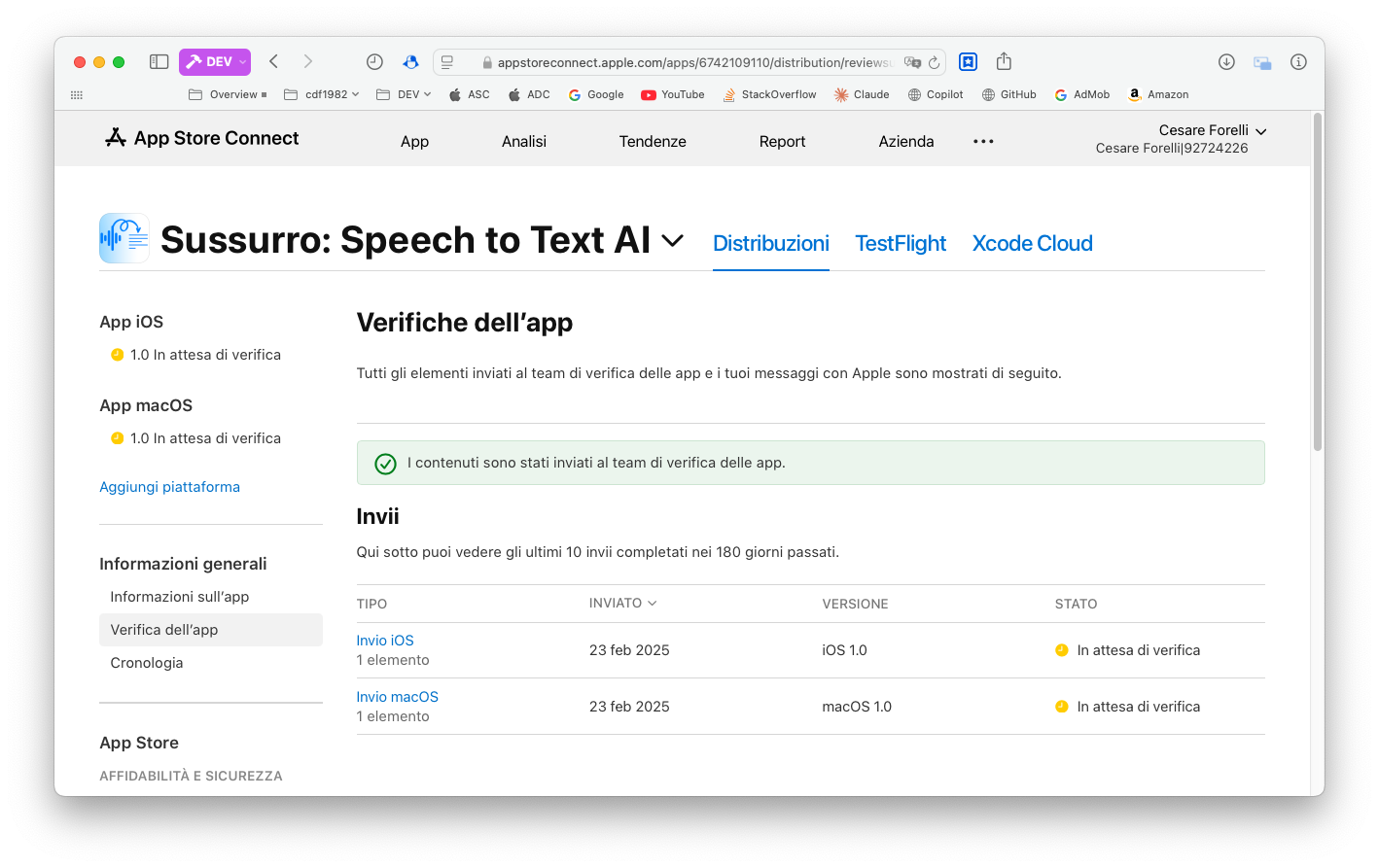The image size is (1379, 868).
Task: Toggle the Safari sidebar icon
Action: [159, 62]
